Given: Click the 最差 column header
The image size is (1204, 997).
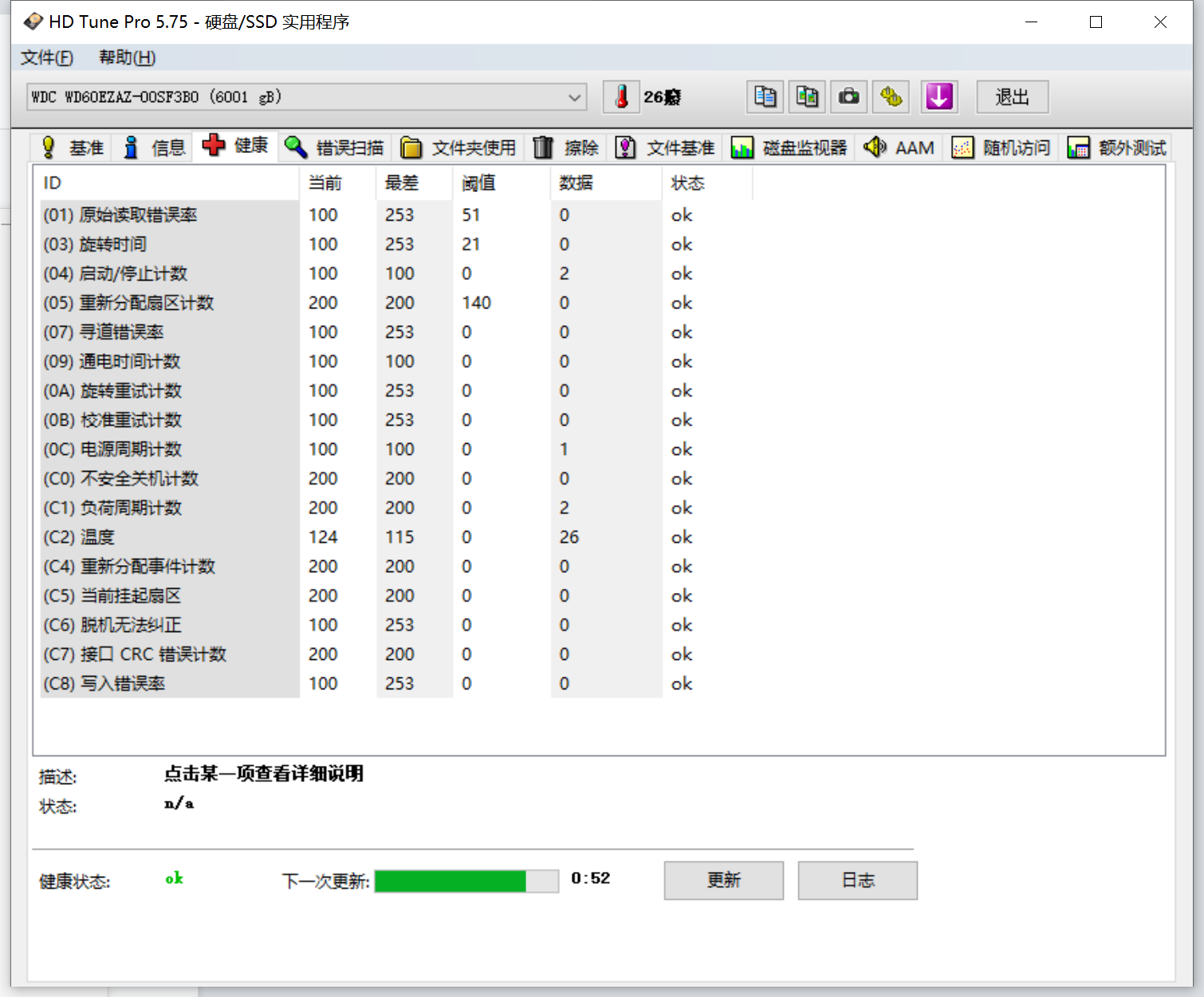Looking at the screenshot, I should pyautogui.click(x=415, y=183).
